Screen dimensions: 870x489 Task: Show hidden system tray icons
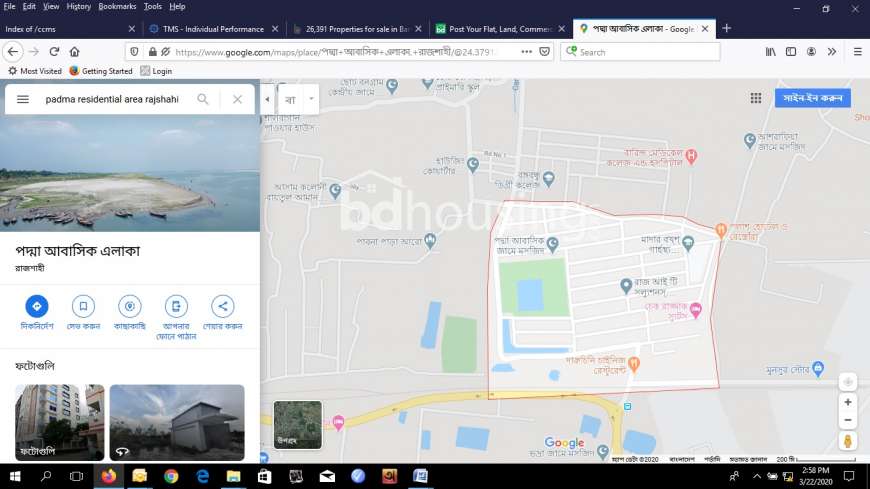[756, 476]
